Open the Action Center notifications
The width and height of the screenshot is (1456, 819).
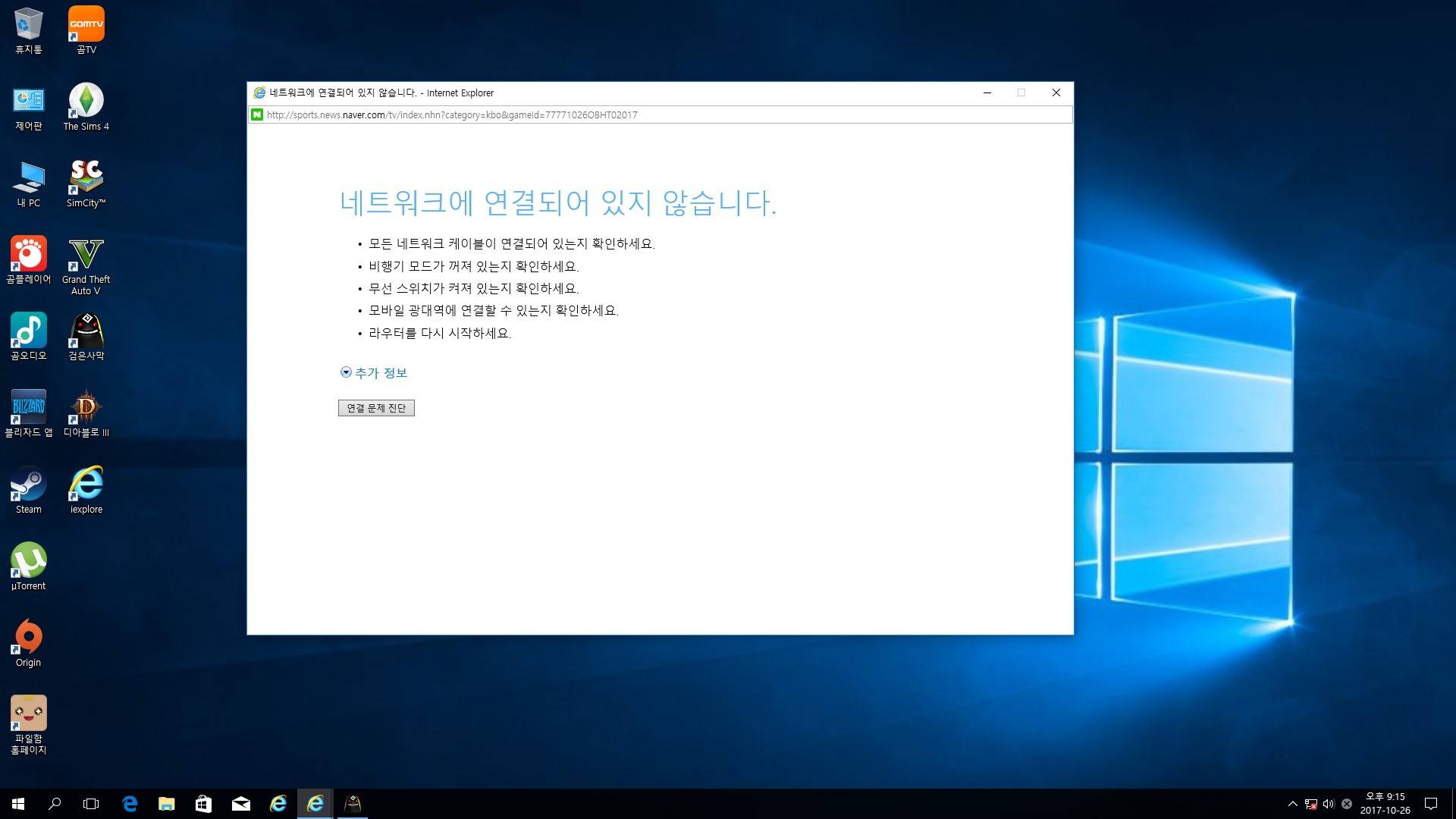(x=1431, y=804)
